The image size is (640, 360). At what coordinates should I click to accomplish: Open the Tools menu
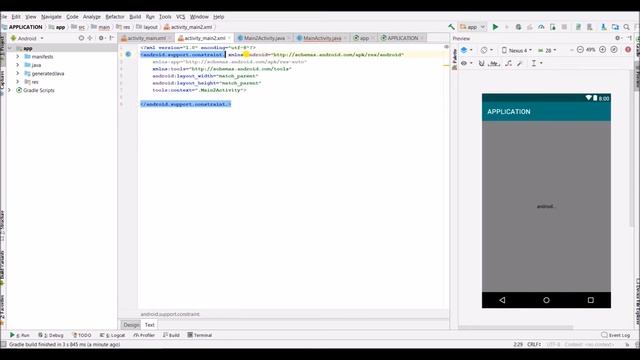(165, 17)
